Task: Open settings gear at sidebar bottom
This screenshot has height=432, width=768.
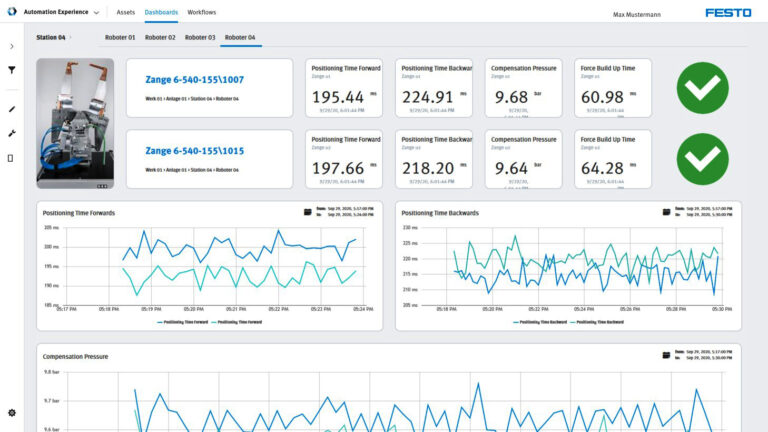Action: pos(12,412)
